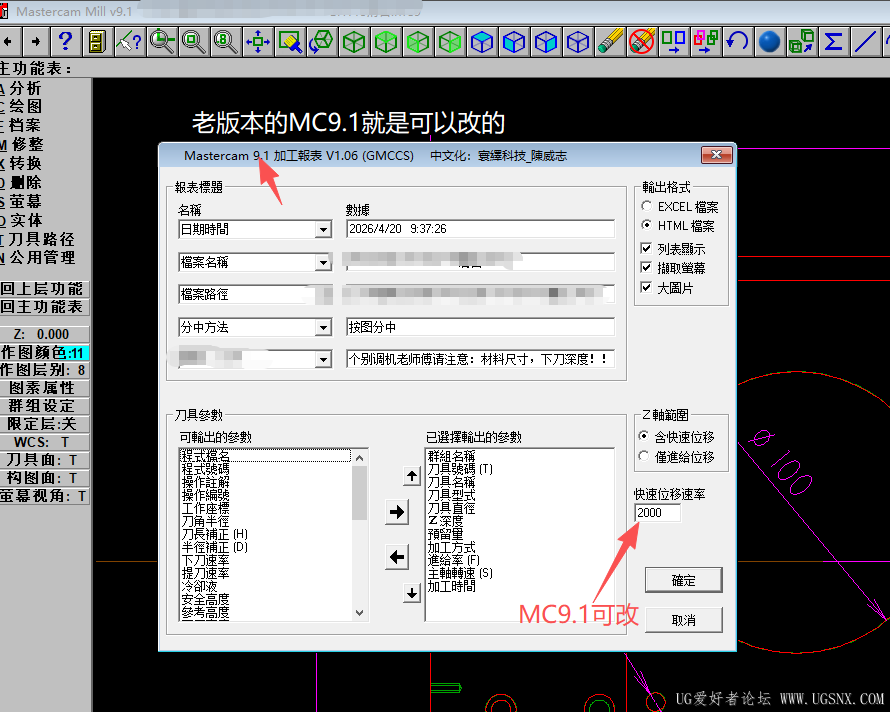Image resolution: width=890 pixels, height=712 pixels.
Task: Click the back arrow toolbar icon
Action: pos(9,41)
